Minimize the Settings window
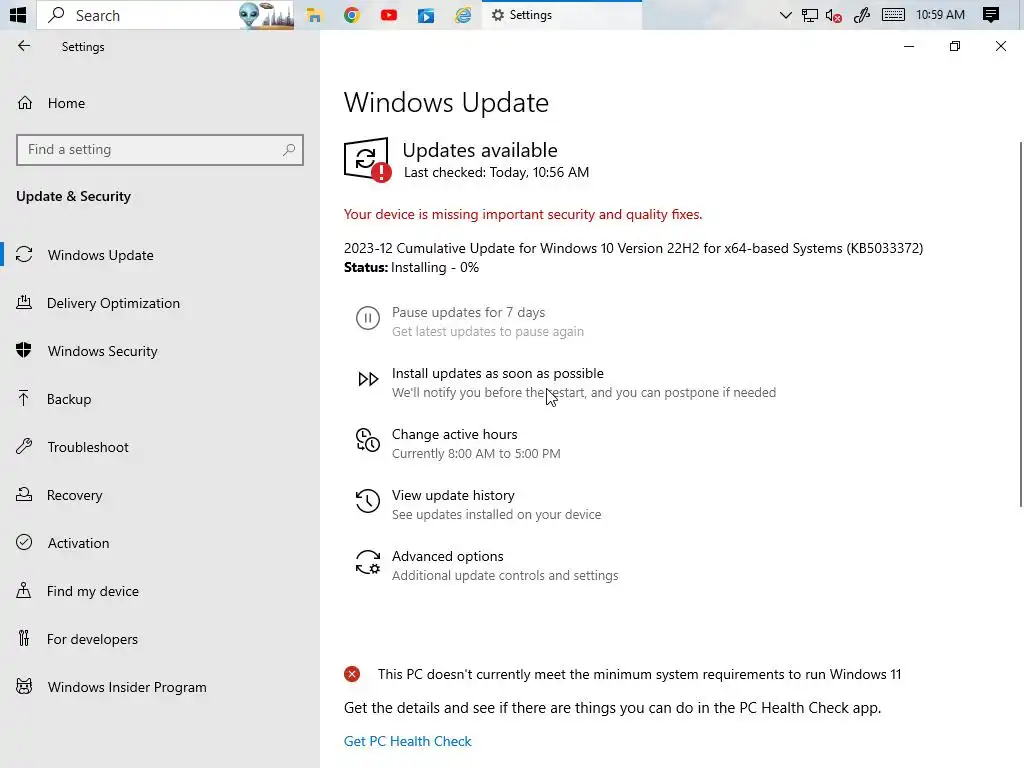The height and width of the screenshot is (768, 1024). pos(908,46)
